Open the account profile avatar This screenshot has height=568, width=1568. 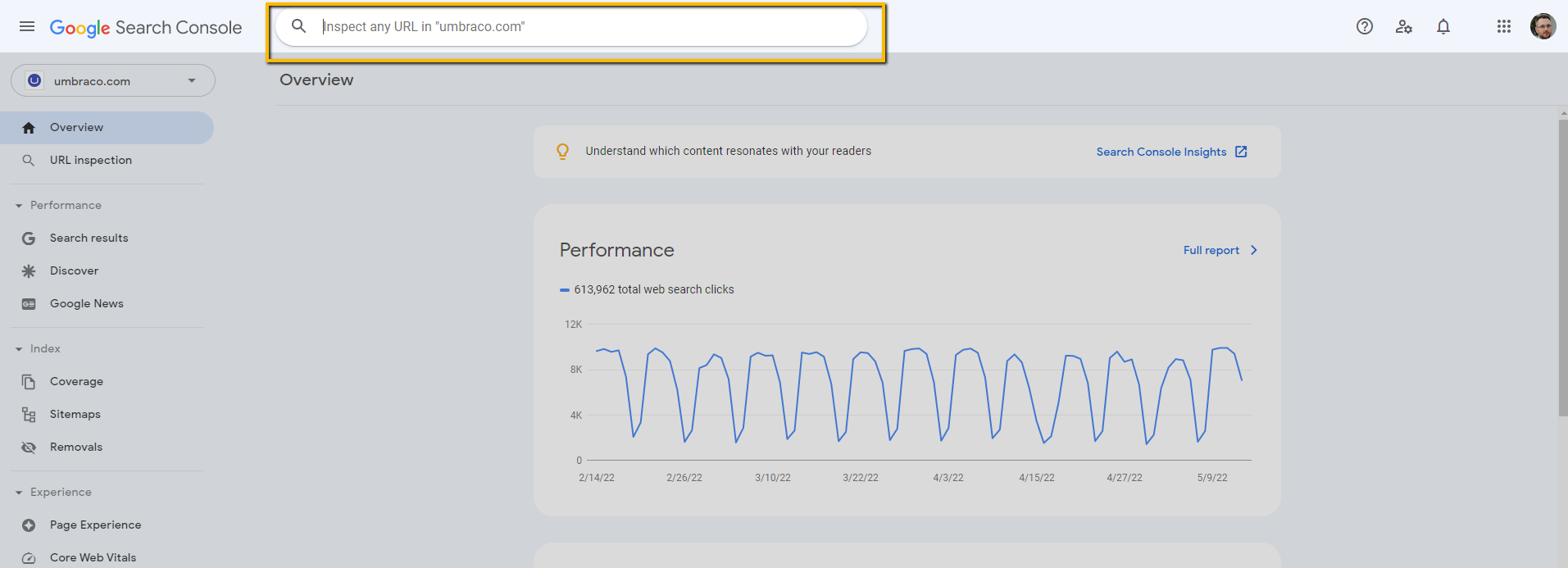coord(1543,26)
